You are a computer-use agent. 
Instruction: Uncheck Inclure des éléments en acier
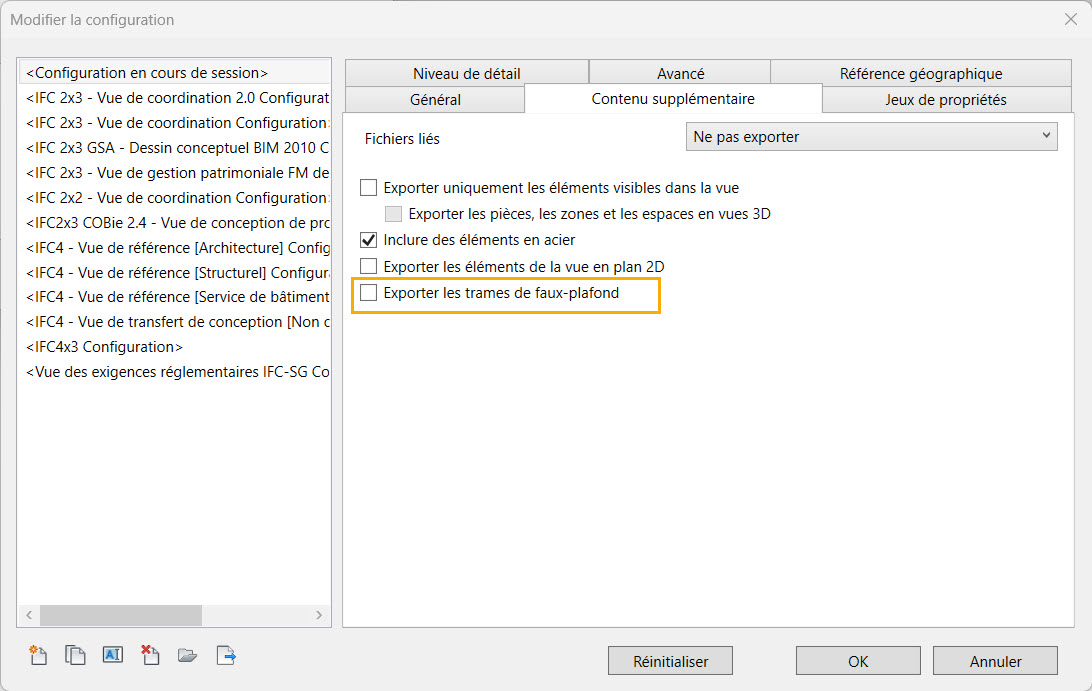(x=369, y=240)
